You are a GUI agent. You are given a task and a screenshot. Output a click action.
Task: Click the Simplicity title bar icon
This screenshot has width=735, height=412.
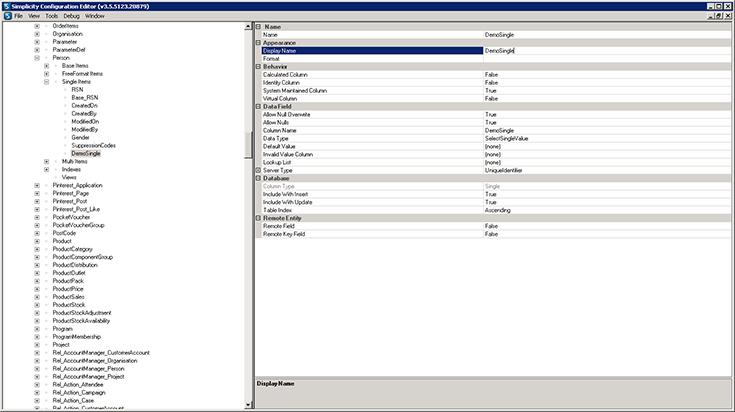pyautogui.click(x=6, y=6)
